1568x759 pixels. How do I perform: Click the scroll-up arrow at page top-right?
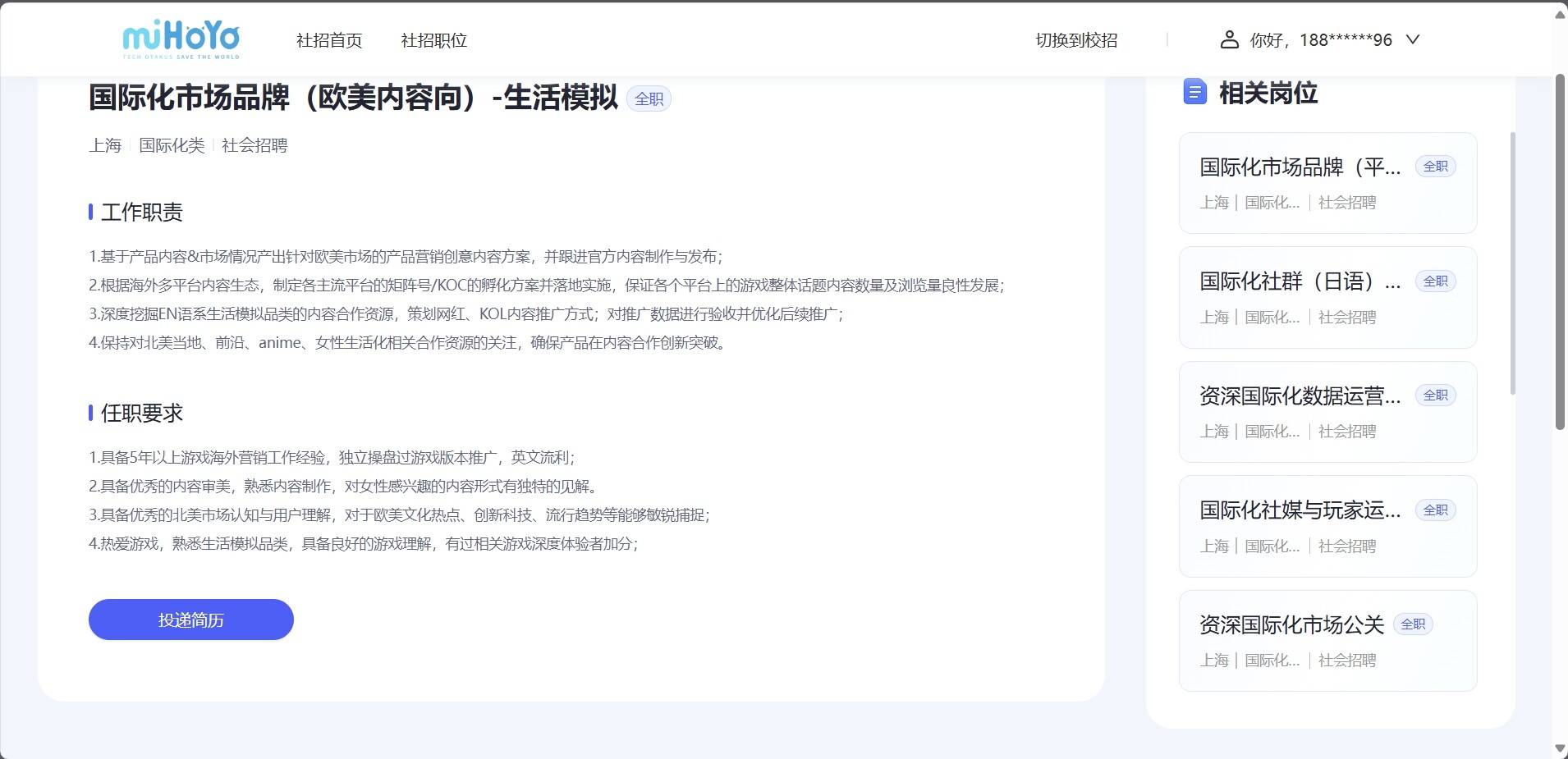1560,14
